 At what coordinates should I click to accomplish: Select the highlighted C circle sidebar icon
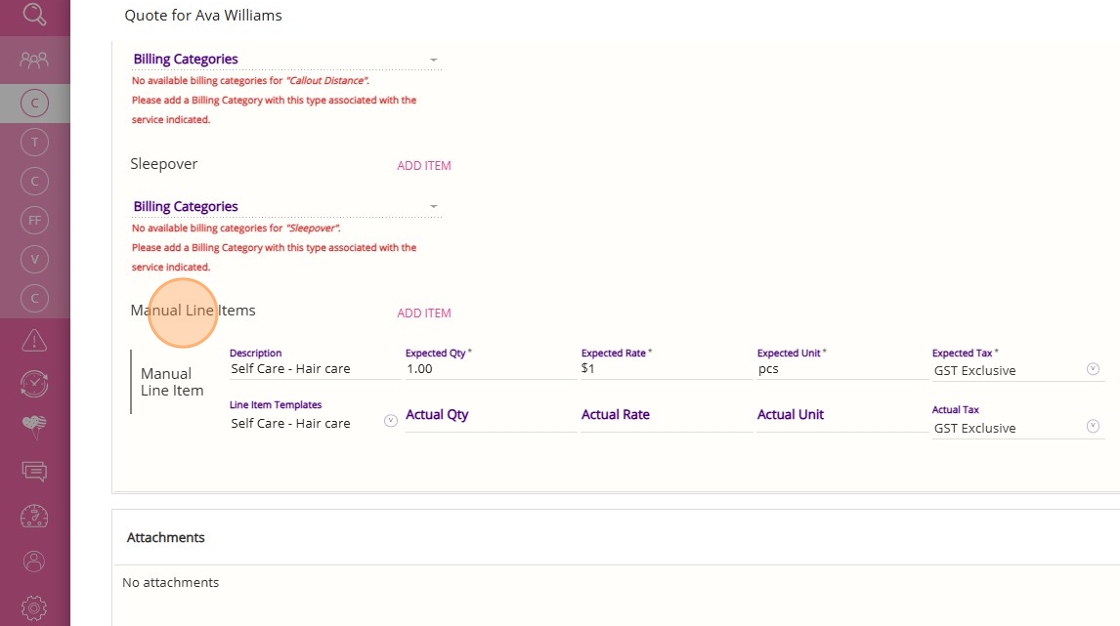click(x=34, y=103)
